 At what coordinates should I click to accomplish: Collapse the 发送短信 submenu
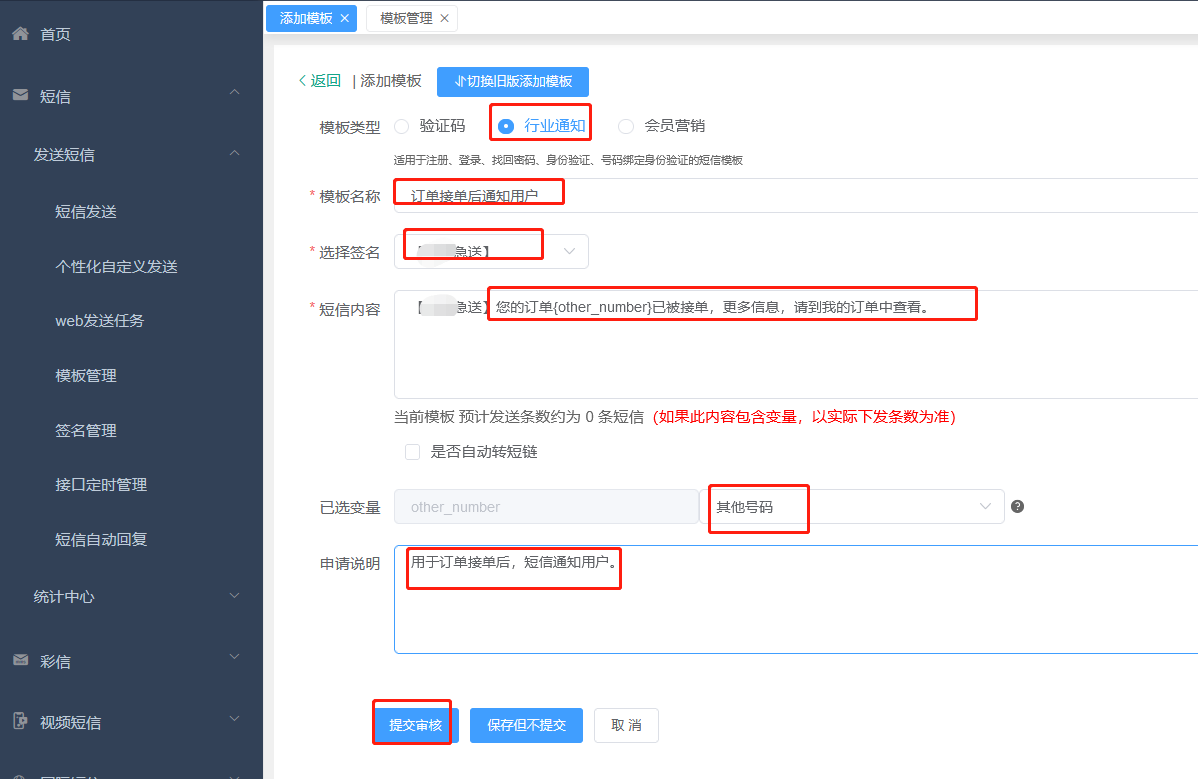click(x=235, y=154)
